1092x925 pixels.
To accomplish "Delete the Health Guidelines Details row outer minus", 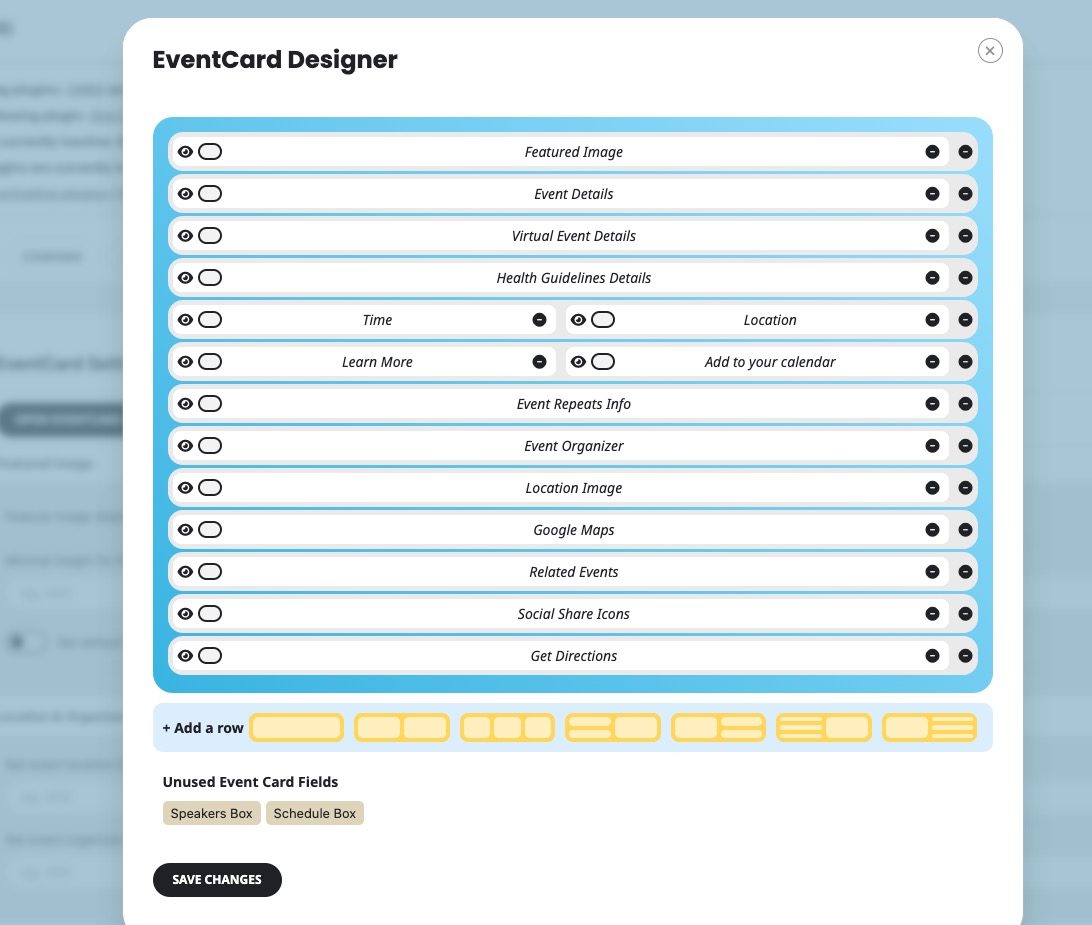I will click(x=965, y=278).
